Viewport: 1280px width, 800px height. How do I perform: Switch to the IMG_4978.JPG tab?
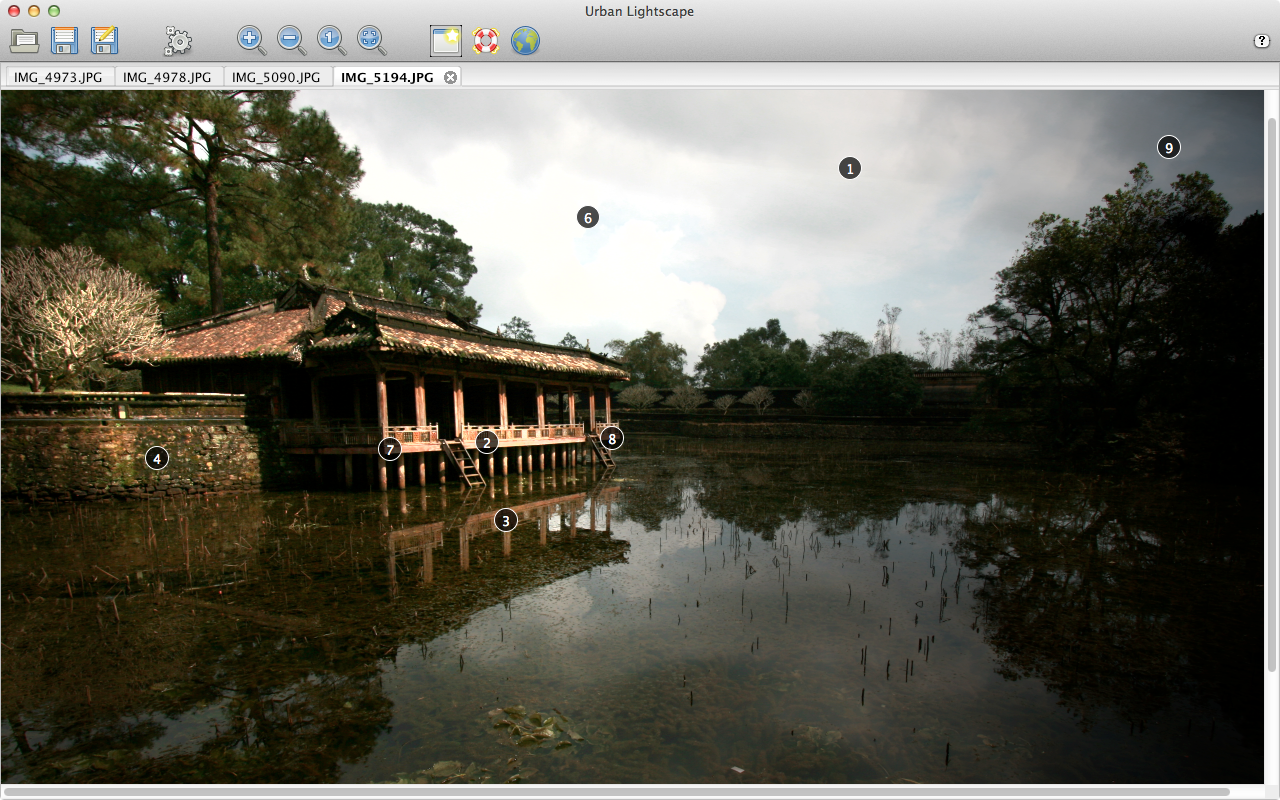[168, 77]
